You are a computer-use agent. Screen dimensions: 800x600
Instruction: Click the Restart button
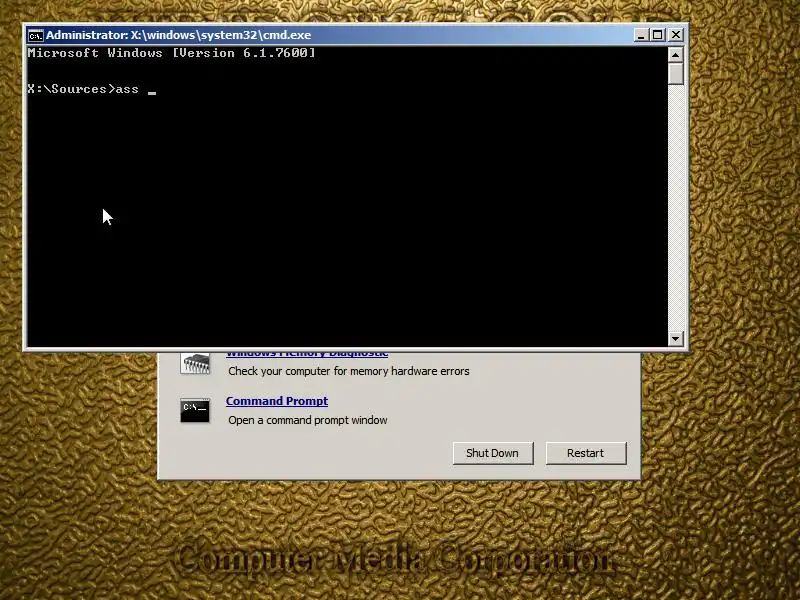pyautogui.click(x=586, y=453)
